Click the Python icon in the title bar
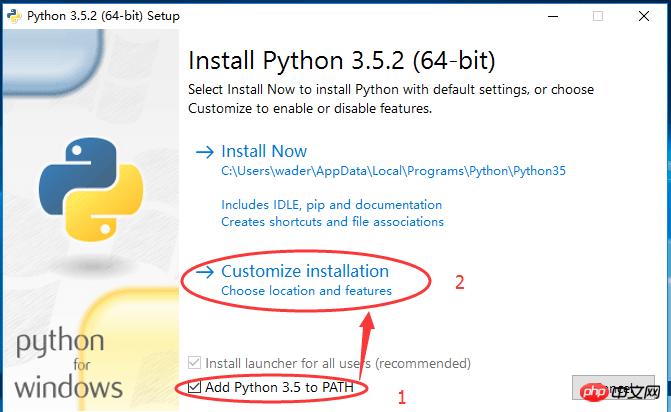The width and height of the screenshot is (671, 412). coord(14,16)
